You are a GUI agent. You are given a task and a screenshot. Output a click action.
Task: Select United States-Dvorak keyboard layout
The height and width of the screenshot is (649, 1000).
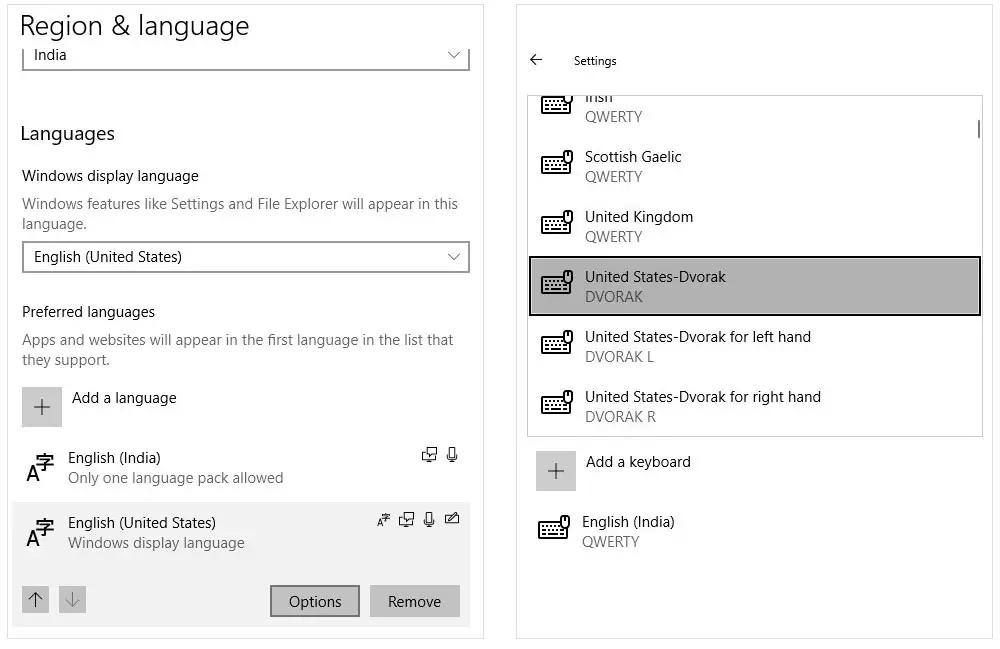coord(754,286)
